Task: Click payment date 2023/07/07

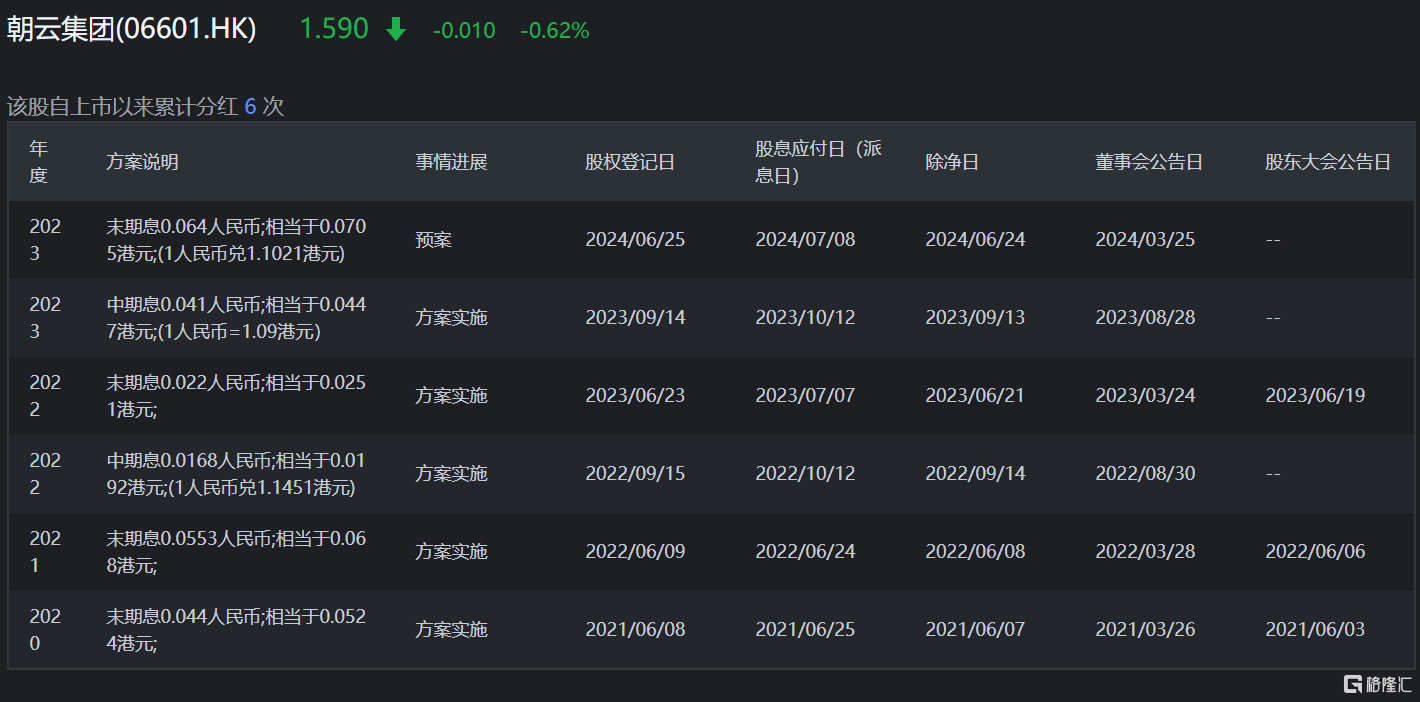Action: 805,396
